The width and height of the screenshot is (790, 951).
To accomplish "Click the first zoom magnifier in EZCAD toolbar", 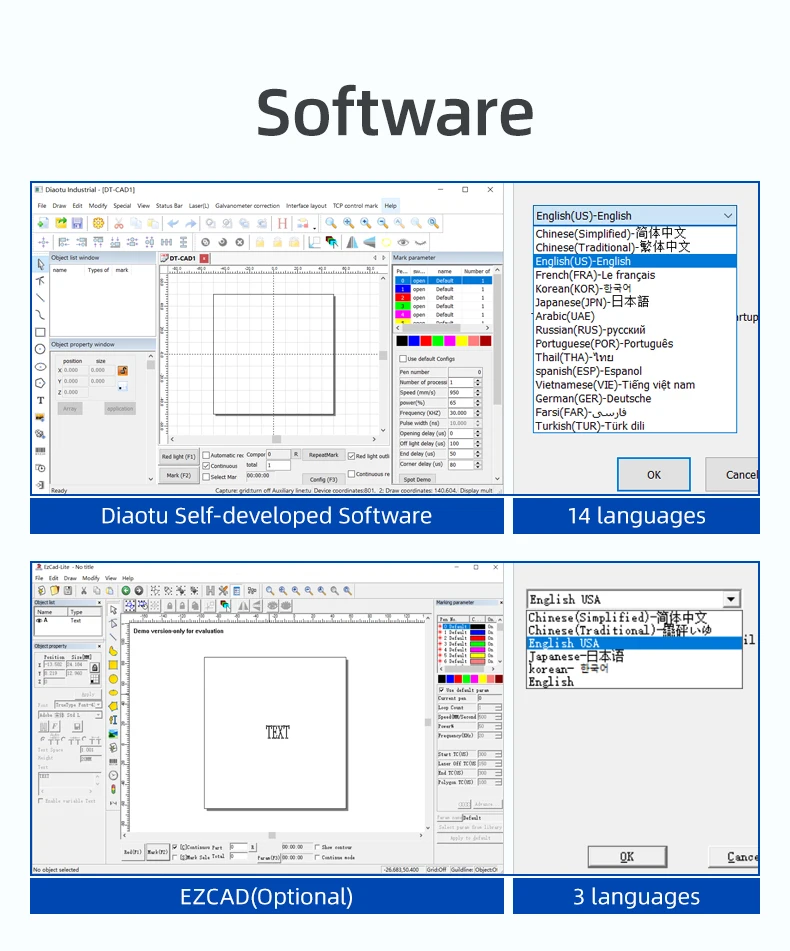I will click(270, 590).
